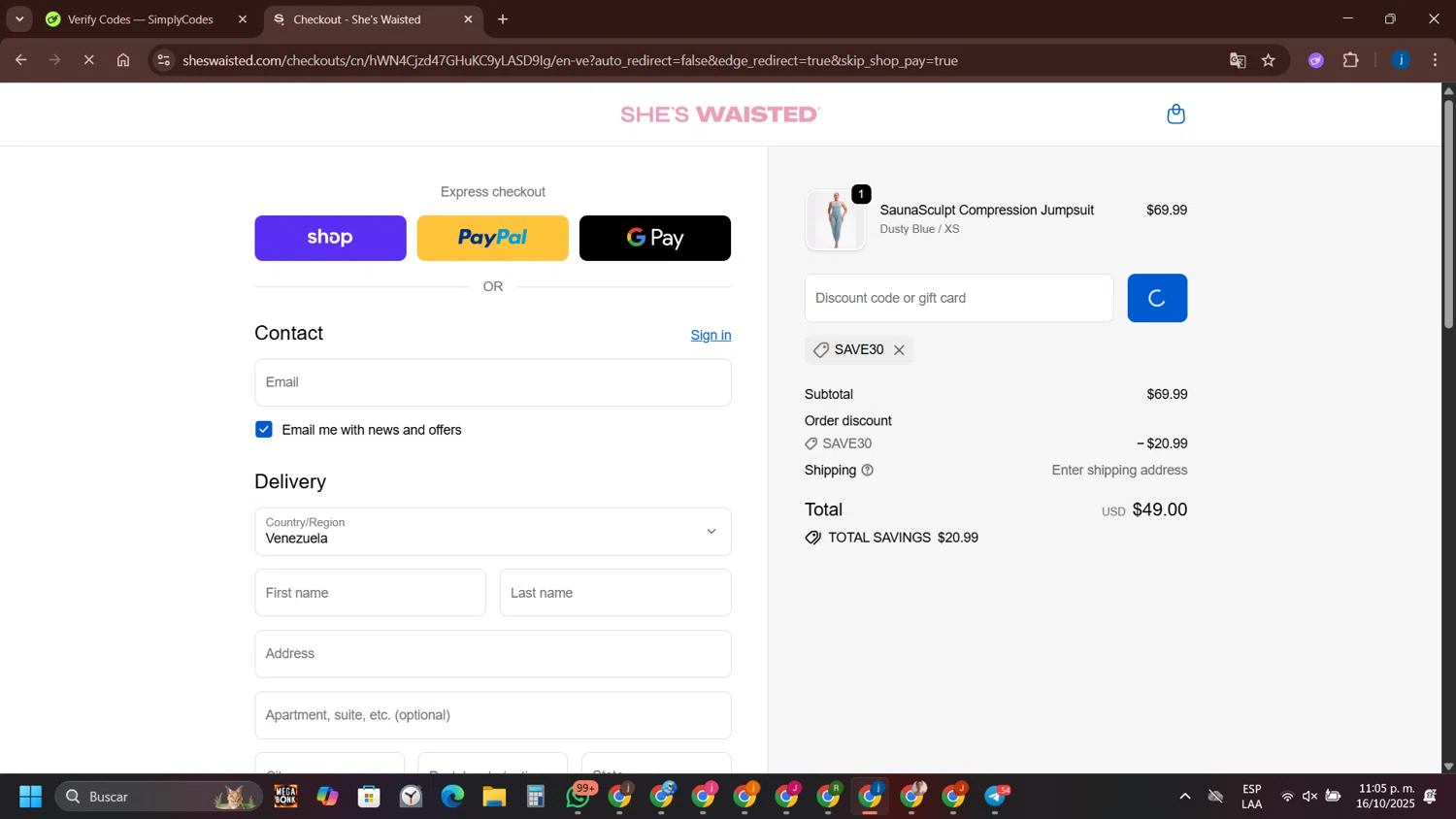The width and height of the screenshot is (1456, 819).
Task: Open Calculator from taskbar
Action: click(x=536, y=797)
